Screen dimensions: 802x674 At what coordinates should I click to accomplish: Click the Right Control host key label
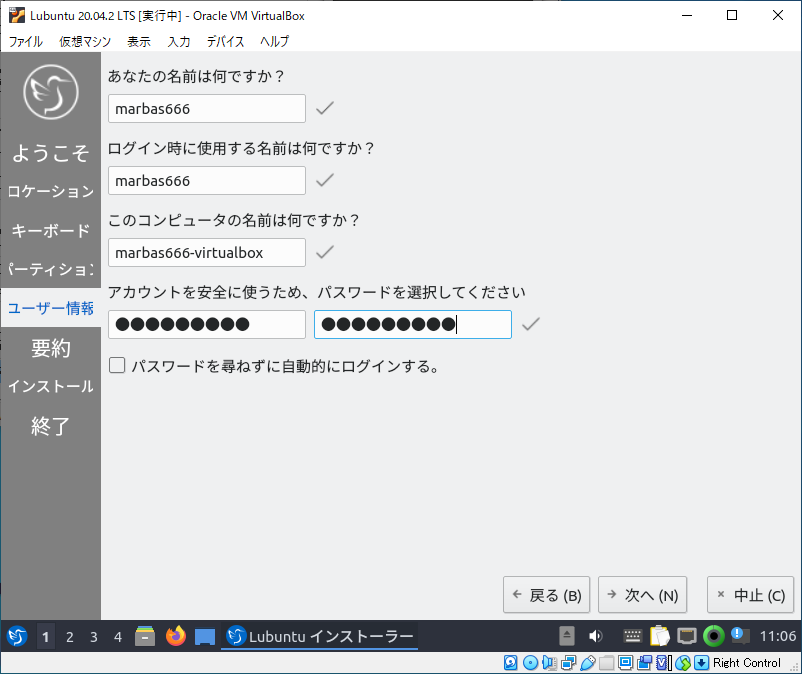tap(747, 663)
